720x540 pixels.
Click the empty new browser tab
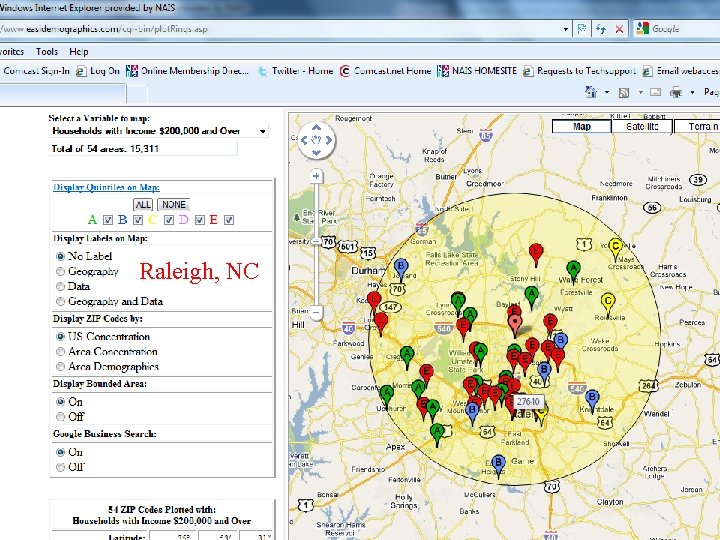pos(137,94)
